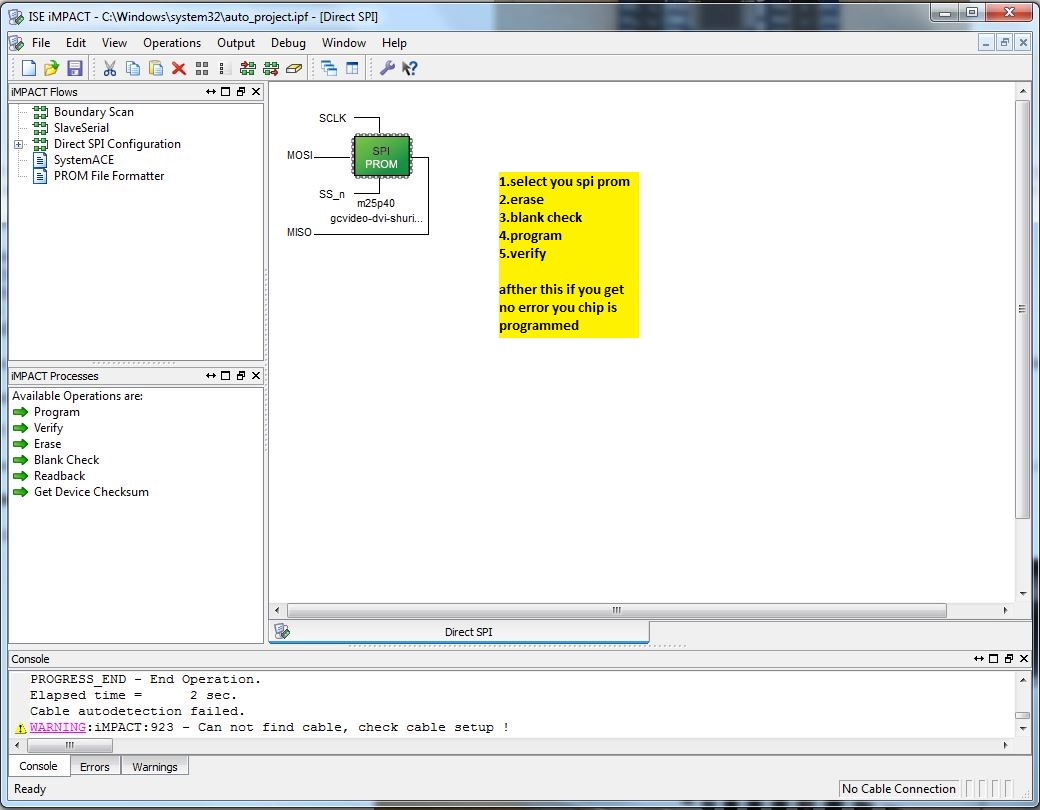Click the Initialize Chain toolbar icon

point(248,68)
